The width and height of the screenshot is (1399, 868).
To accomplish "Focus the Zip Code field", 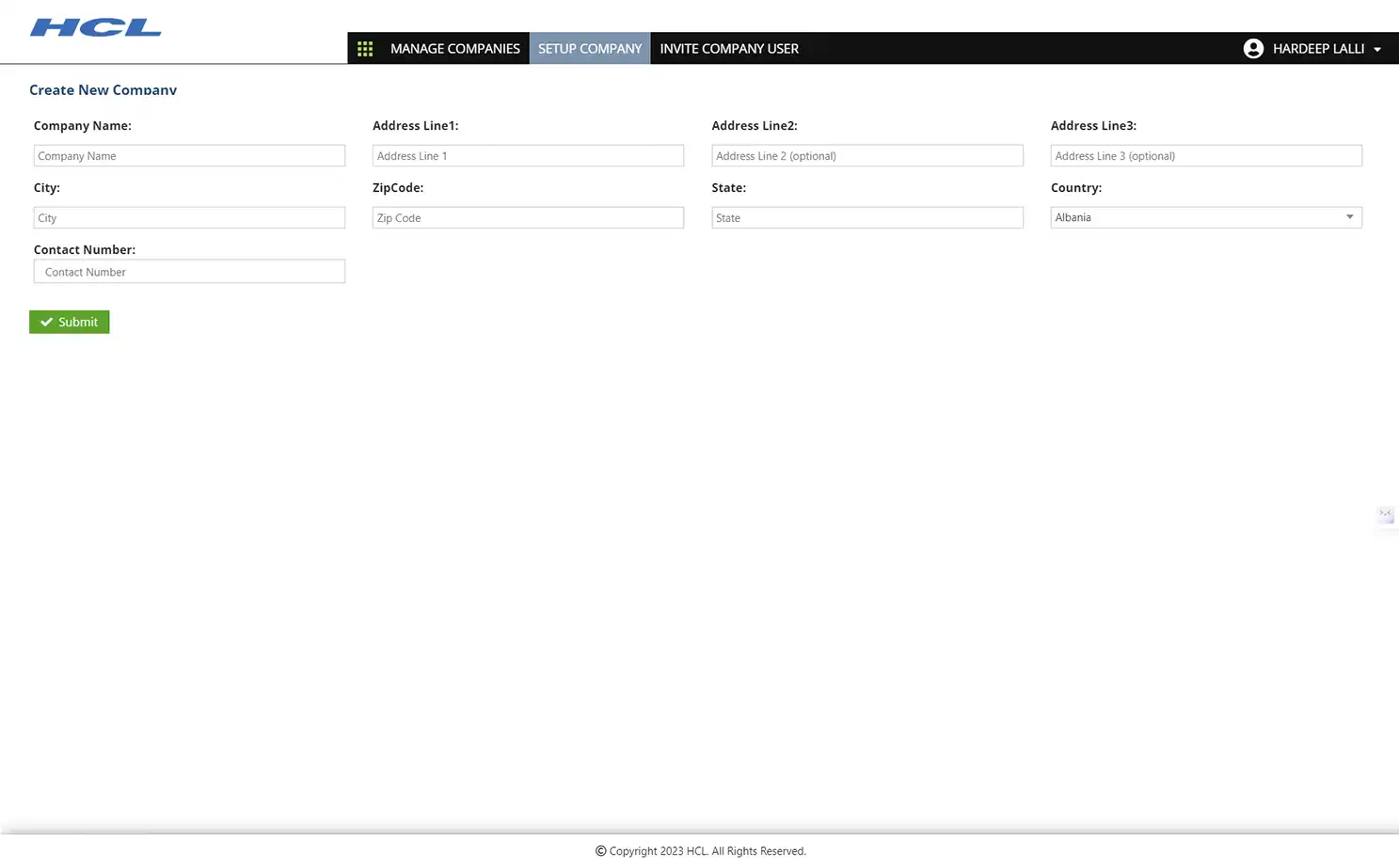I will [528, 217].
